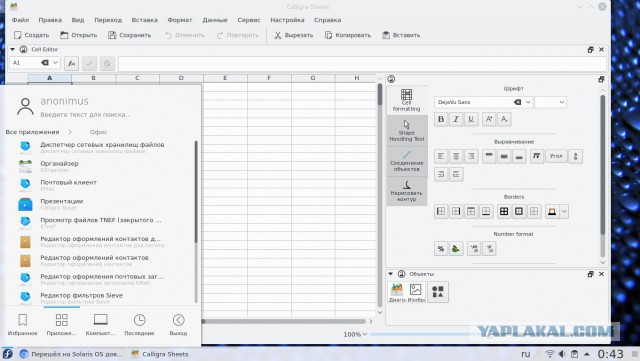Open the Вставка menu
640x361 pixels.
click(x=144, y=20)
